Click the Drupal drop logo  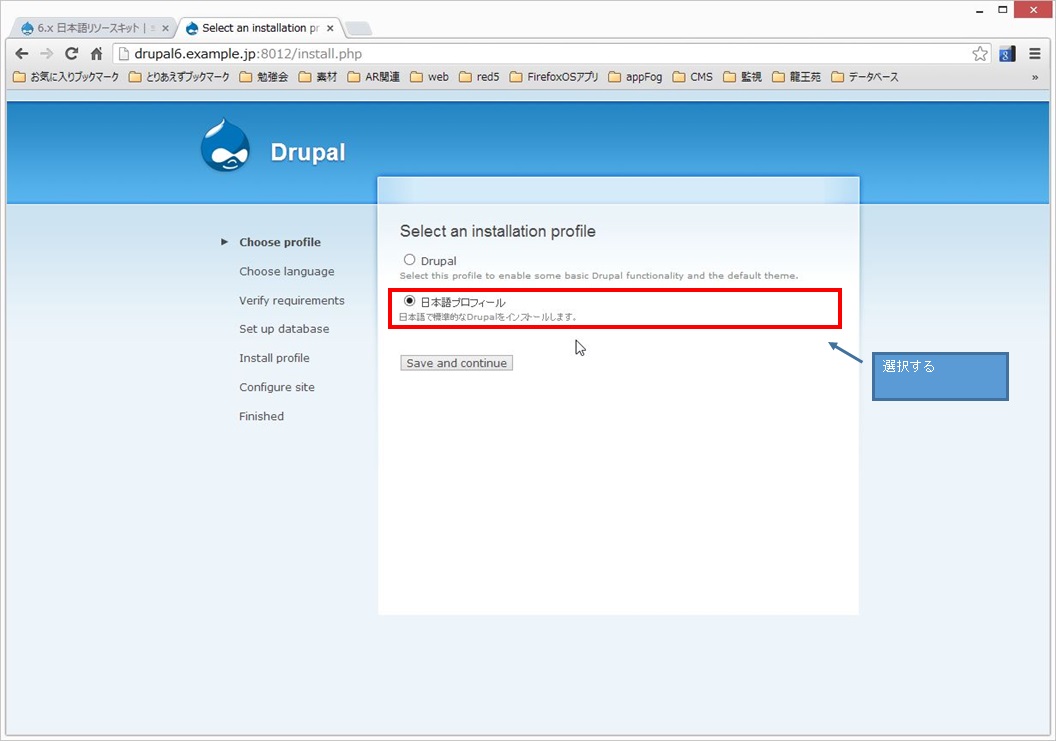pos(225,145)
